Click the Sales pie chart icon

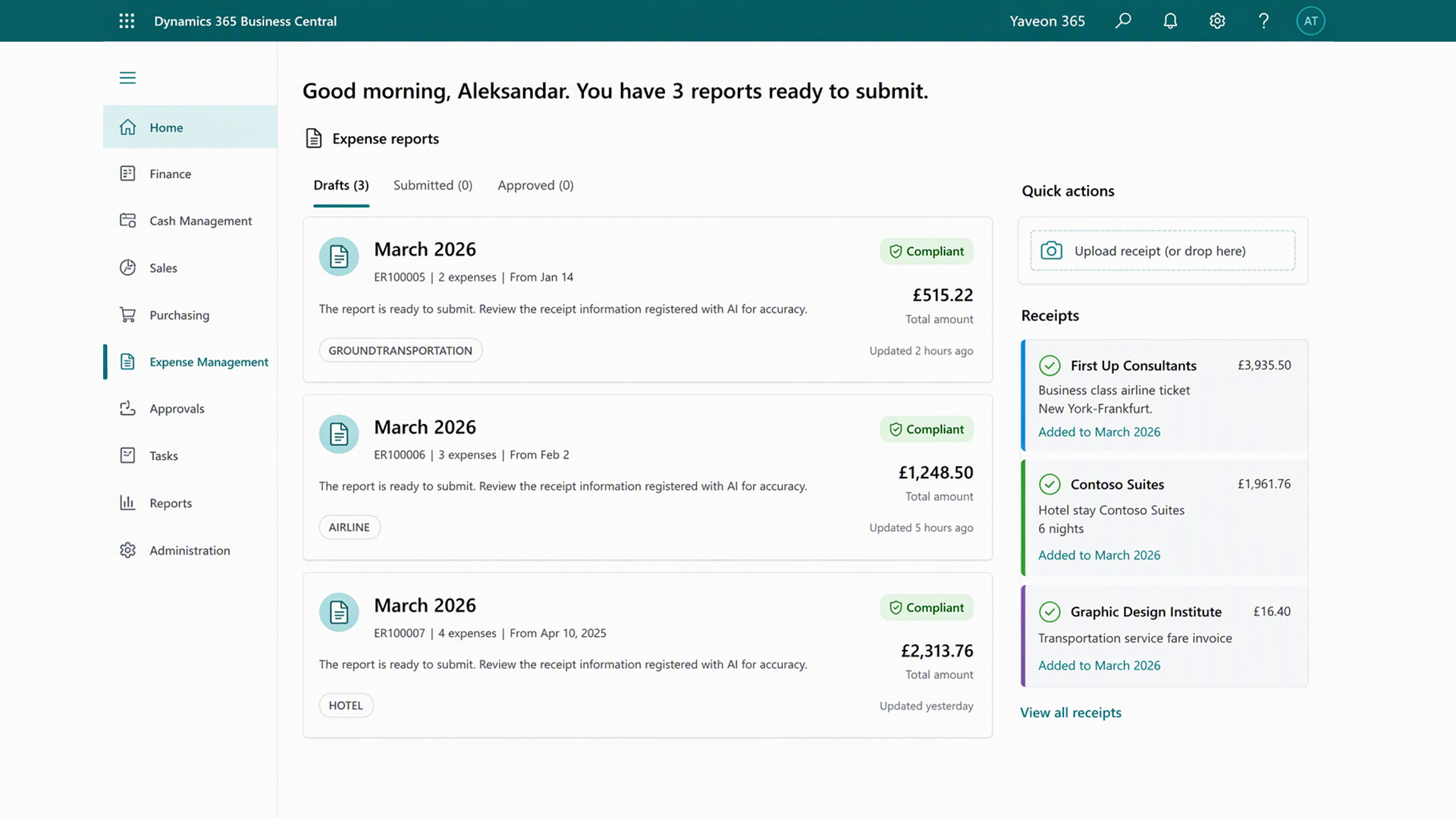(x=127, y=268)
